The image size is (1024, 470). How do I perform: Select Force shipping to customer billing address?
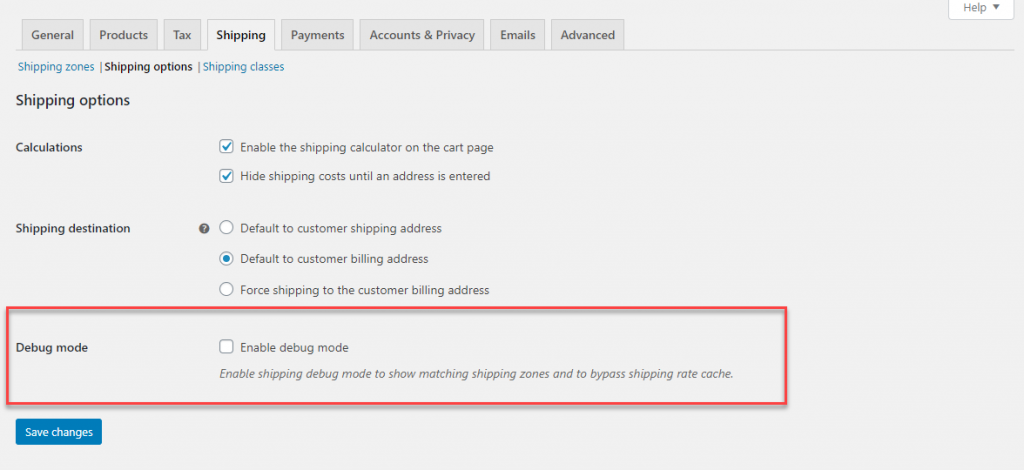click(227, 289)
